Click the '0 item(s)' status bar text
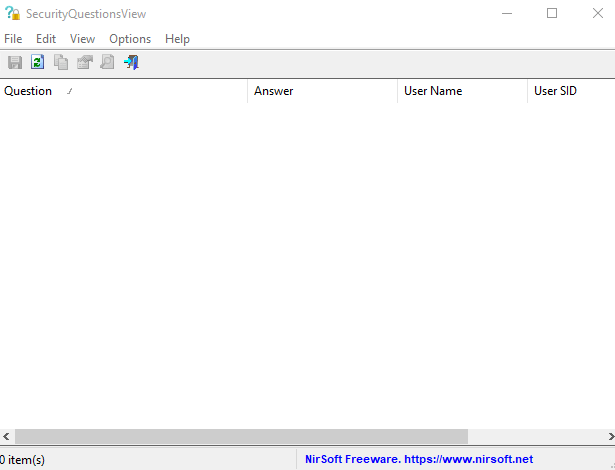The height and width of the screenshot is (470, 615). (x=22, y=459)
